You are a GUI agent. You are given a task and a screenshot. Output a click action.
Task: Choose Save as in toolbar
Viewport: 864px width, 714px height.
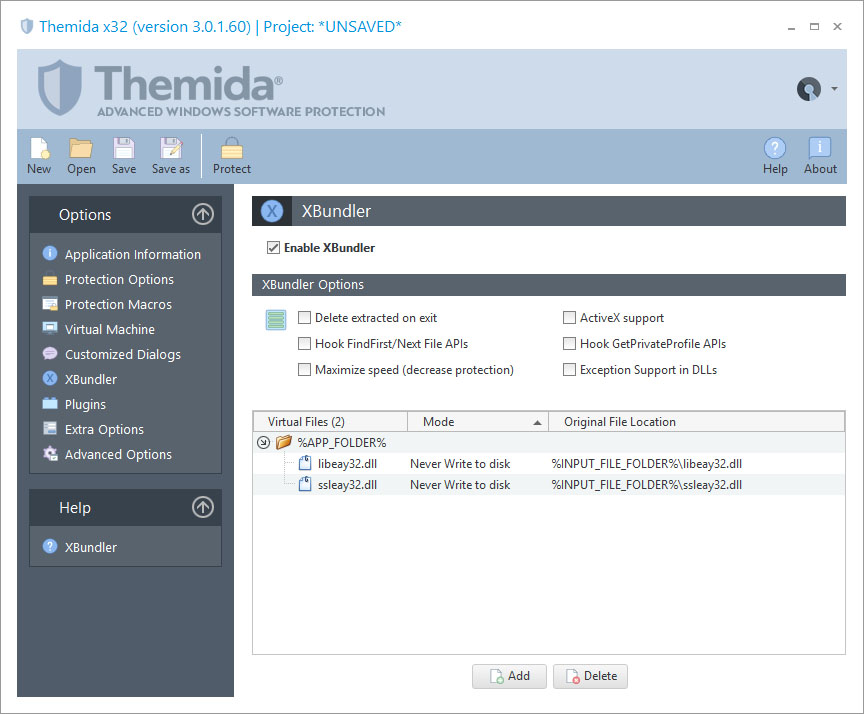171,156
